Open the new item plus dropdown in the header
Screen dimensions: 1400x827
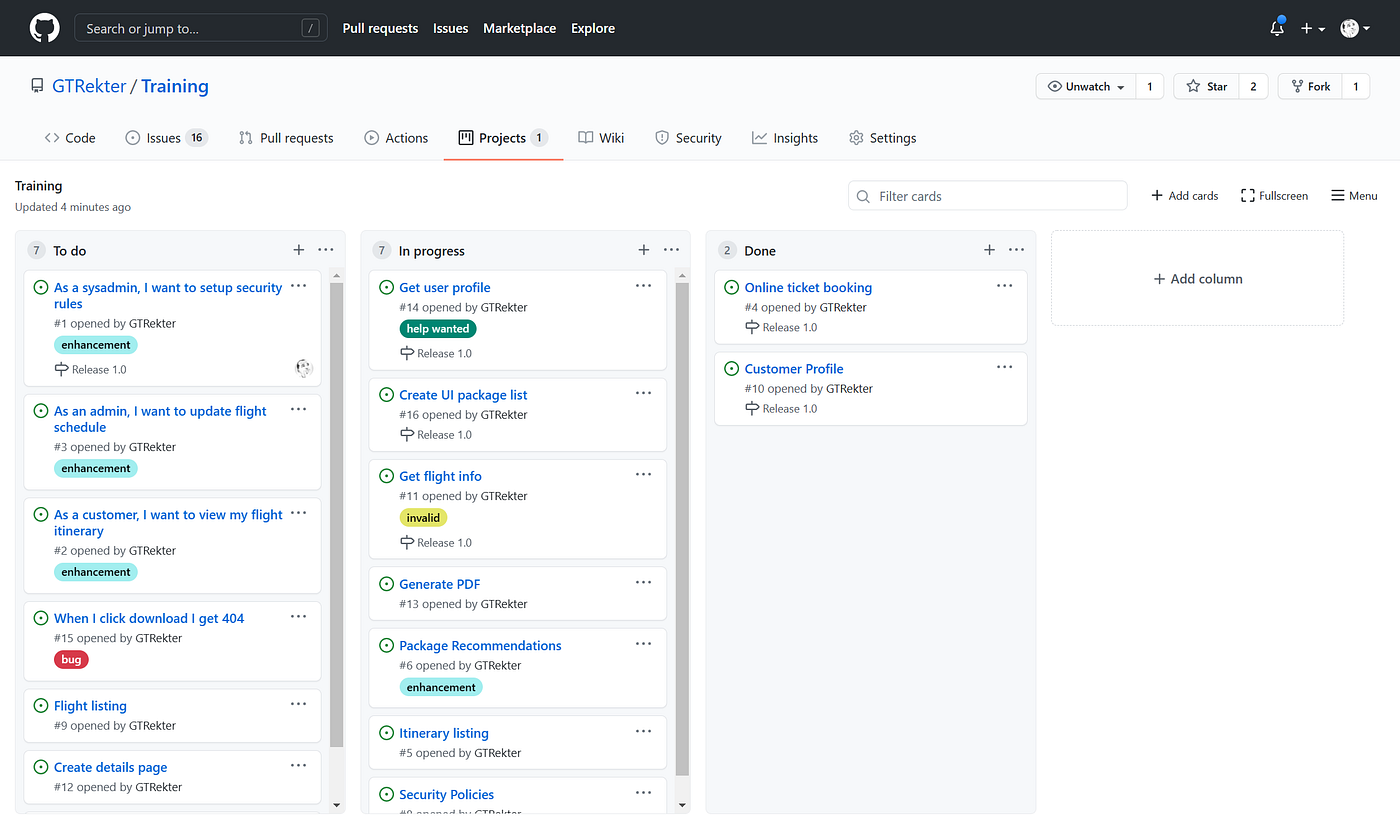[x=1312, y=28]
